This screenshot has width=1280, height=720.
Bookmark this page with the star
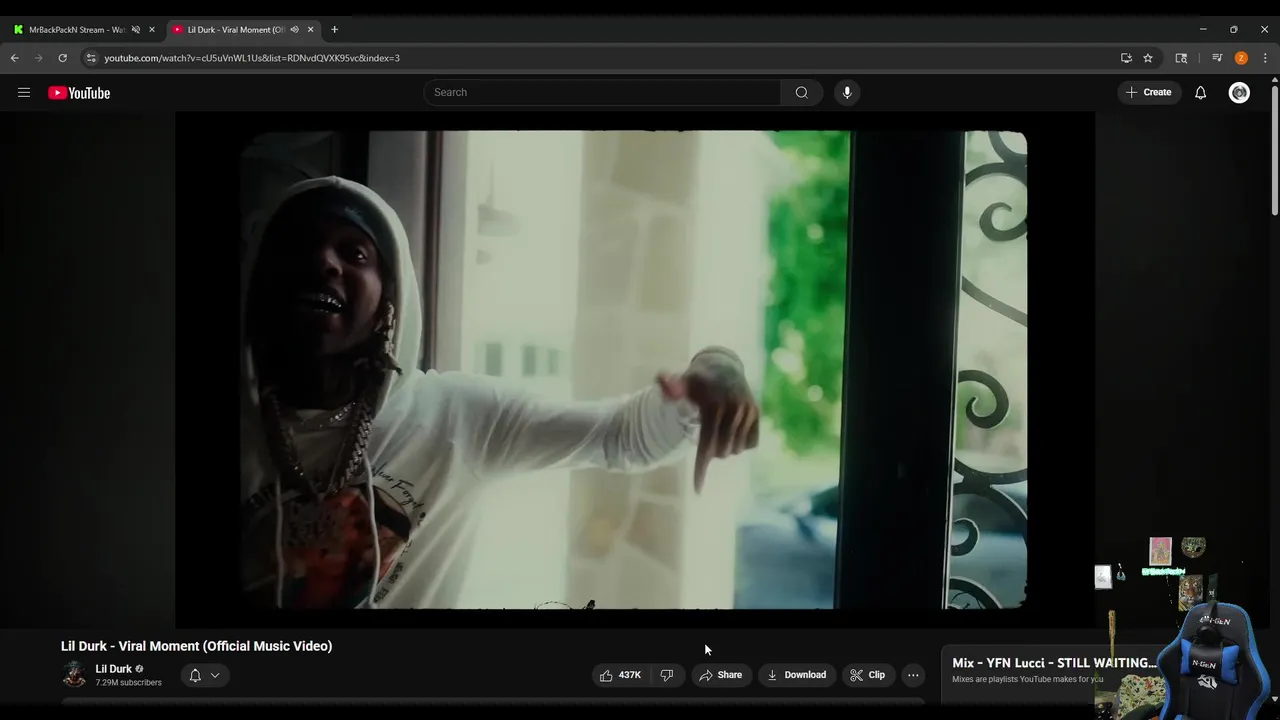1148,58
